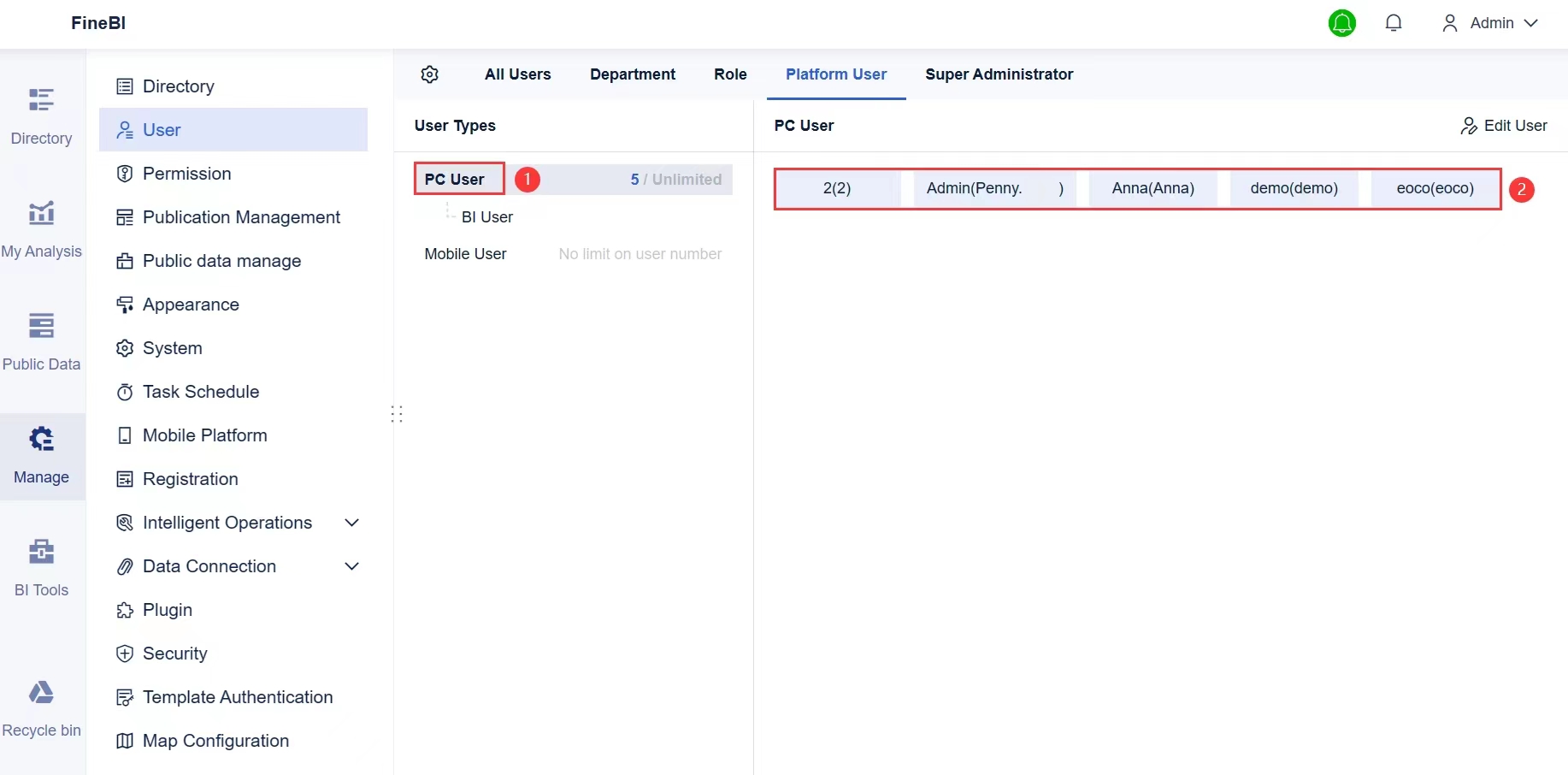Expand the Intelligent Operations menu
1568x775 pixels.
point(351,523)
